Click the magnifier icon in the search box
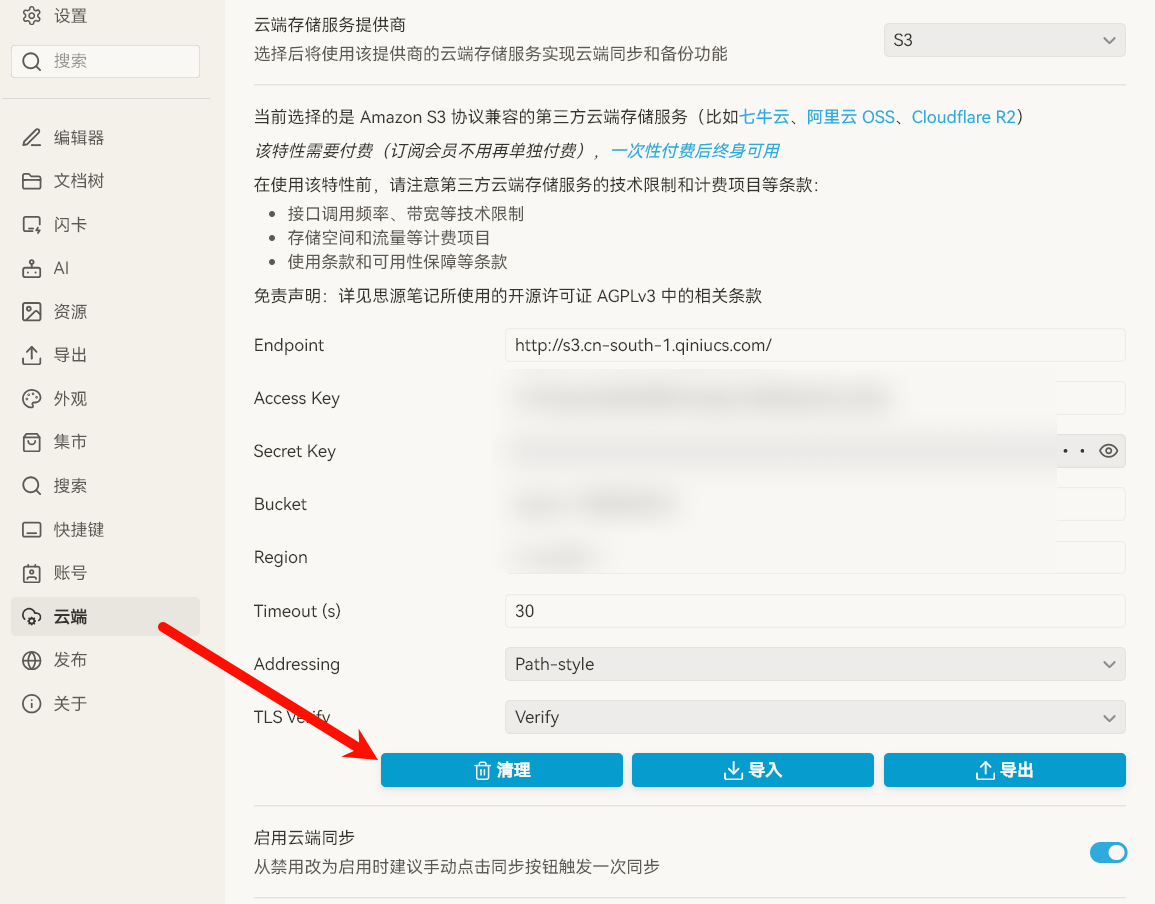This screenshot has height=904, width=1155. pyautogui.click(x=32, y=61)
